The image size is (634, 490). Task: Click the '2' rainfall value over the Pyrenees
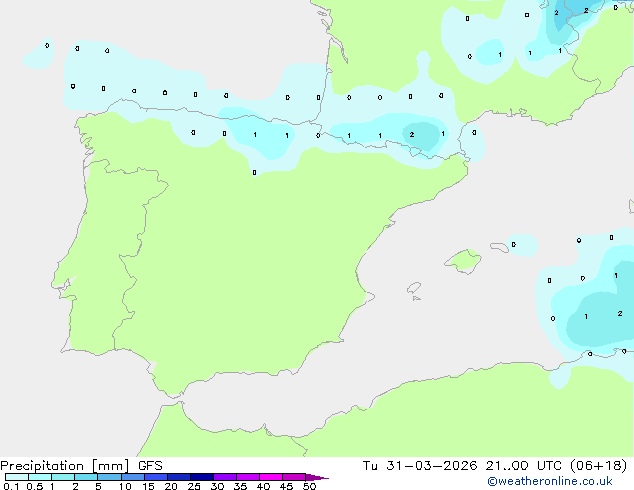(412, 135)
